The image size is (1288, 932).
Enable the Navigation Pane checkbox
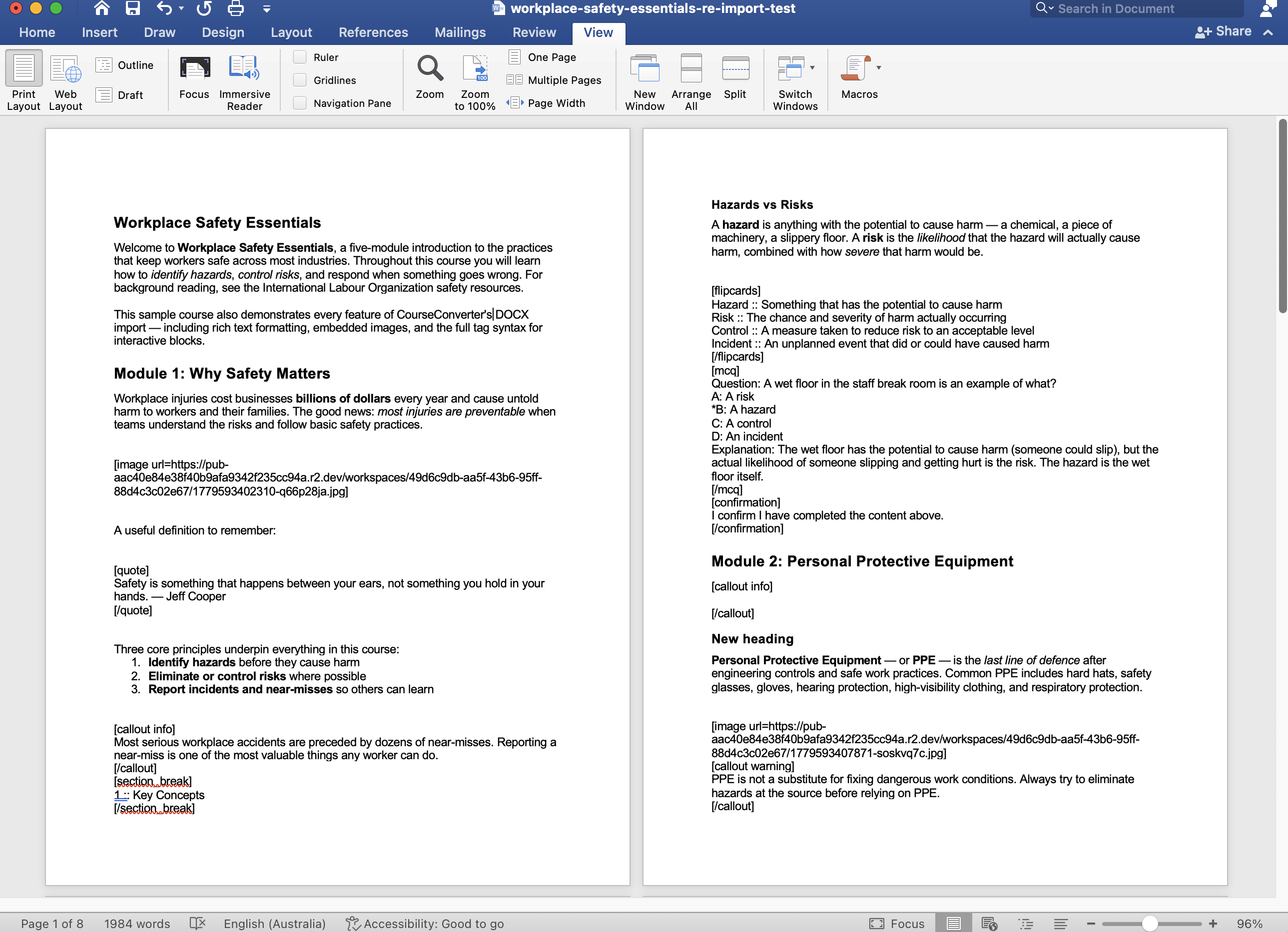[x=299, y=103]
